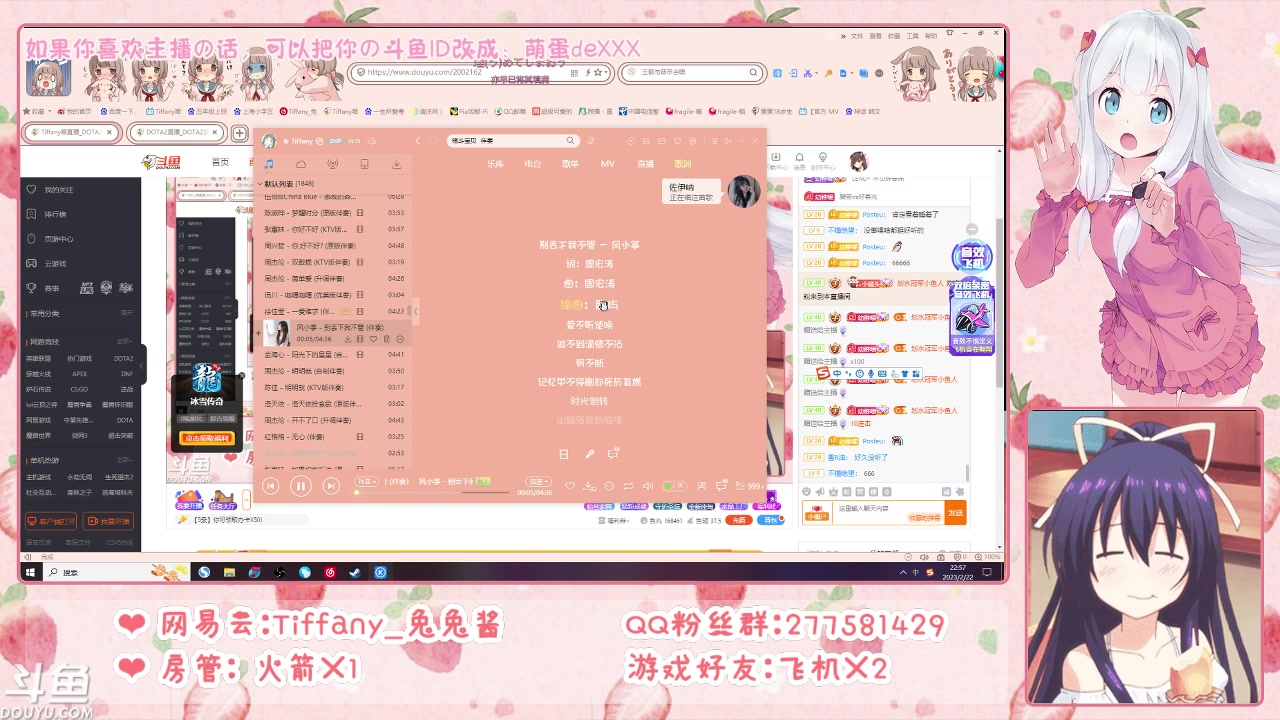
Task: Mute the music player volume
Action: tap(648, 486)
